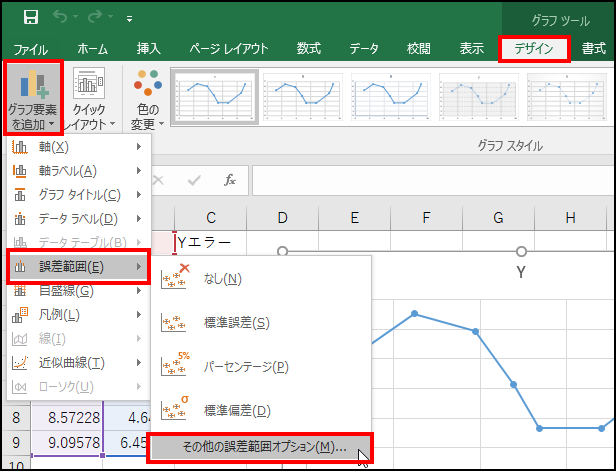The width and height of the screenshot is (616, 471).
Task: Click the cell with value 8.57228
Action: 67,418
